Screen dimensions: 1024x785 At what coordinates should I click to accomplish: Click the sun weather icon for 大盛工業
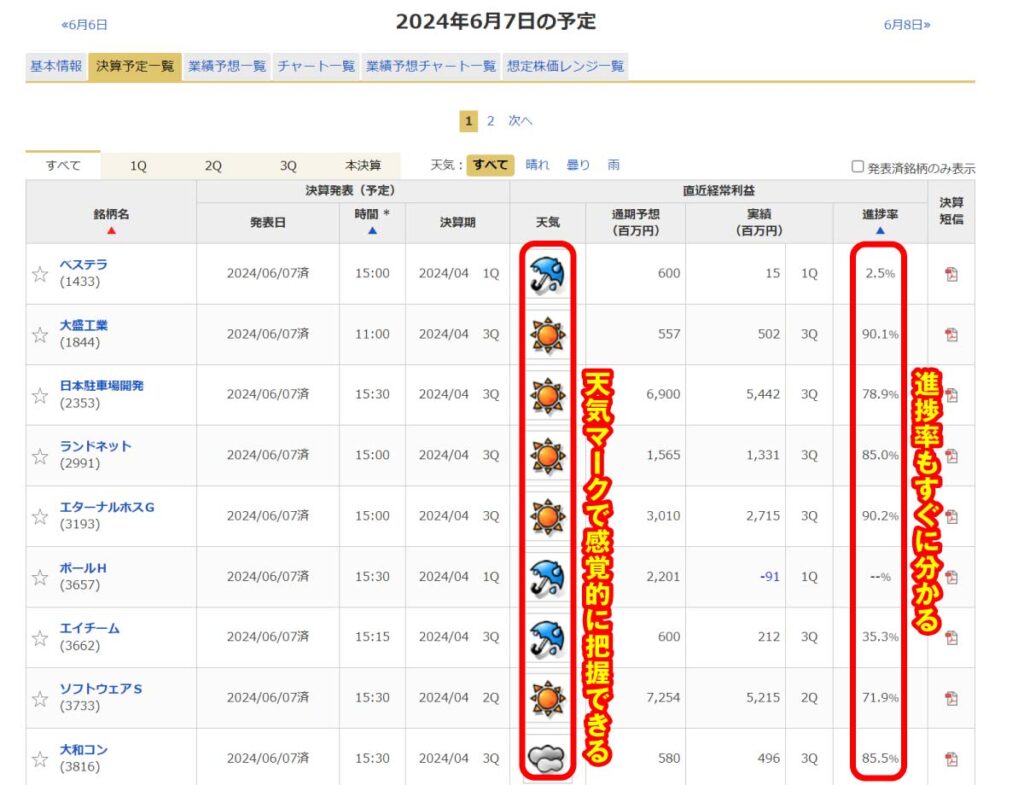point(547,334)
